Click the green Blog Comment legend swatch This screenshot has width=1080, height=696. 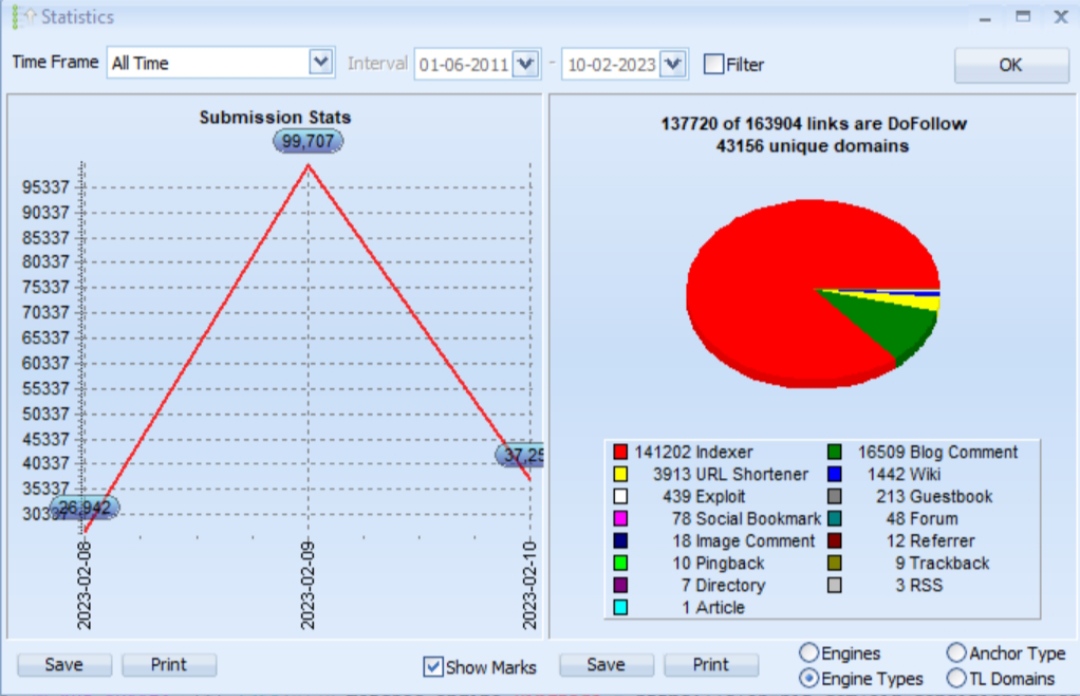834,452
